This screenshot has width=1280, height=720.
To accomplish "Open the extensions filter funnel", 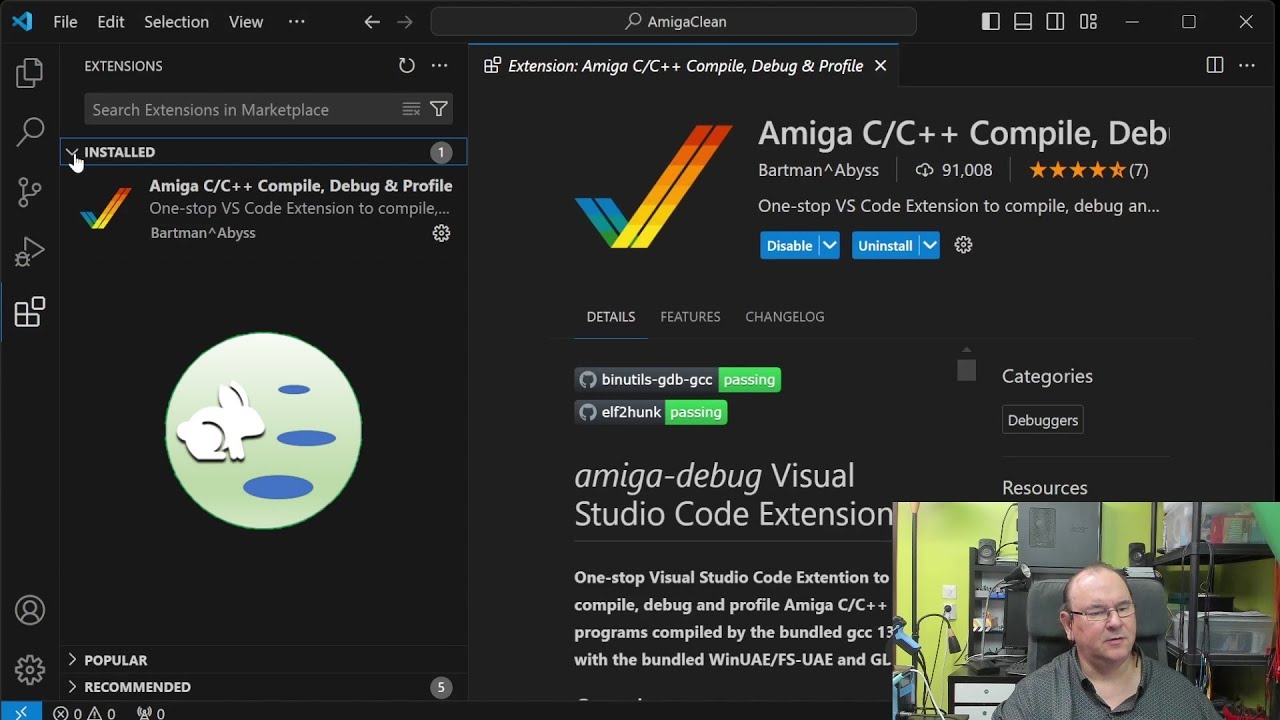I will (438, 109).
